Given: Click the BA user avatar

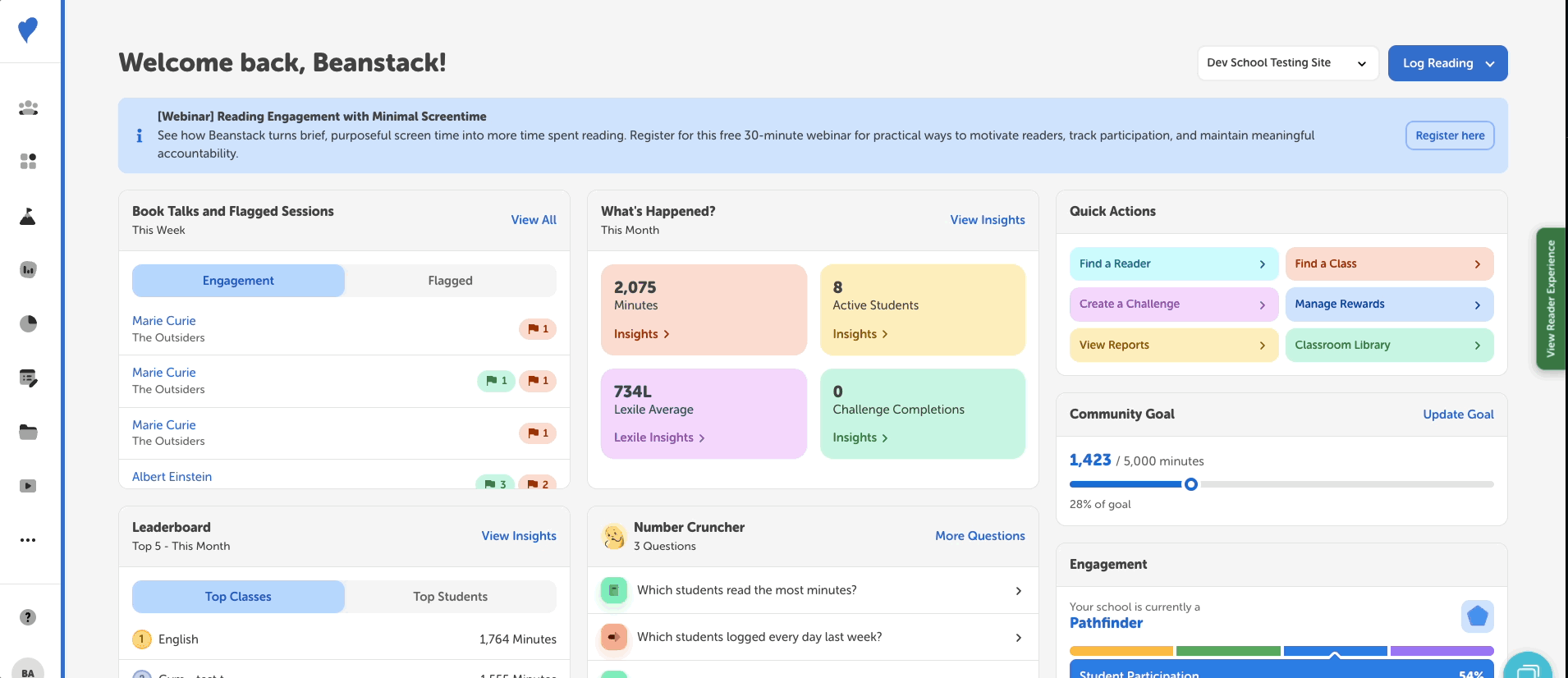Looking at the screenshot, I should (x=28, y=668).
